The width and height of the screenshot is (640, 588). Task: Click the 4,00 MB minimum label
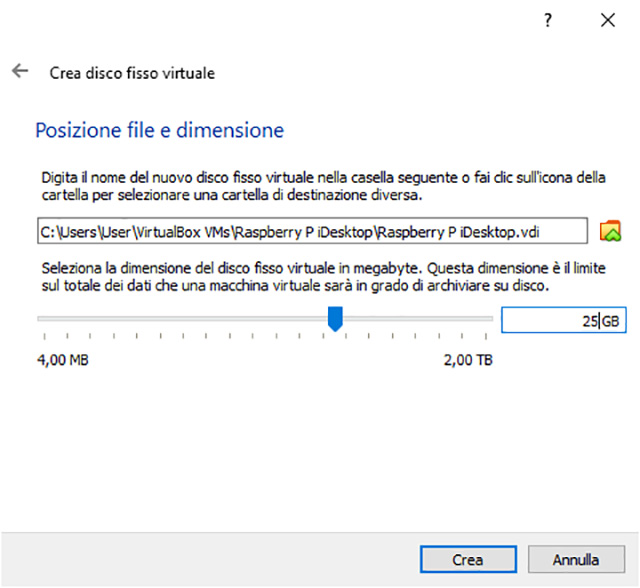coord(63,360)
